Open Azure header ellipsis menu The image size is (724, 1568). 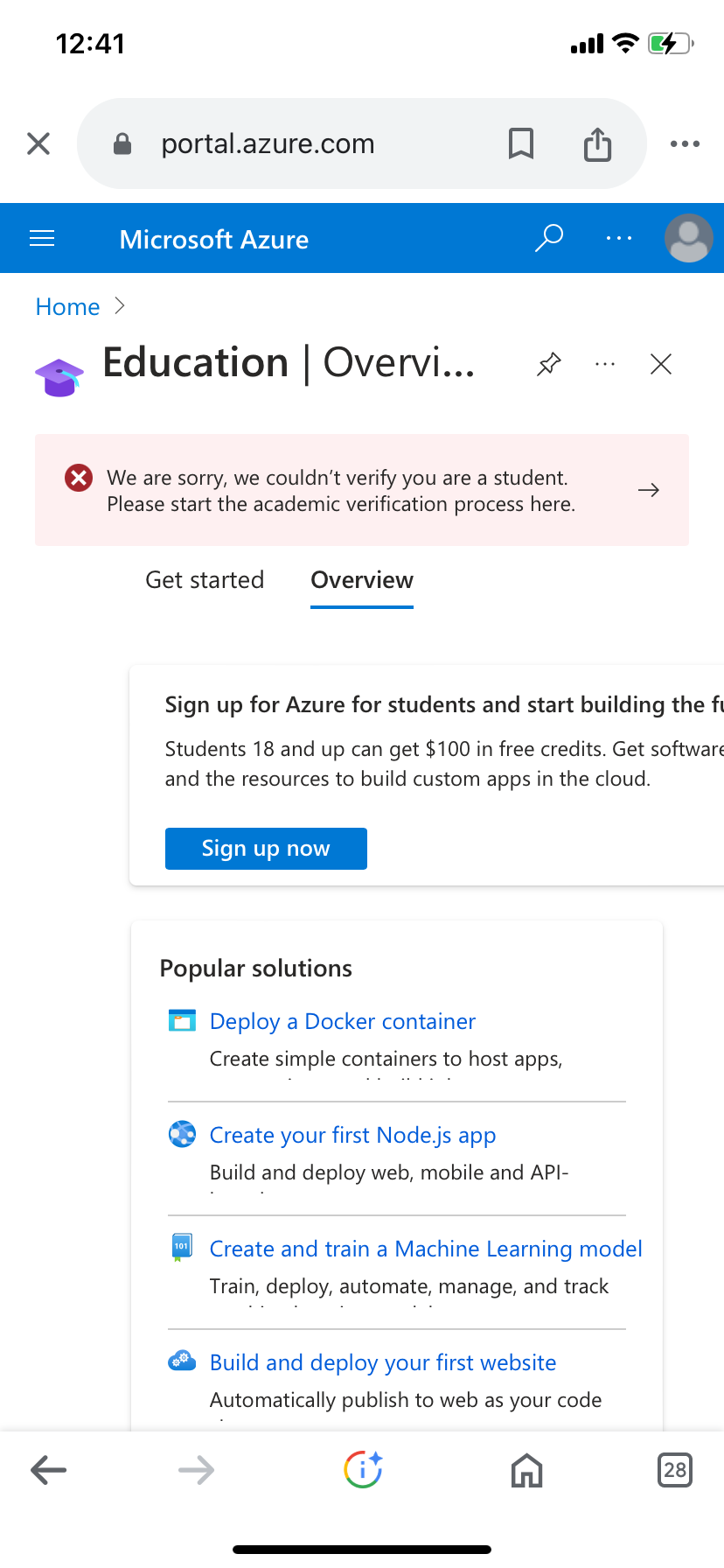point(619,238)
